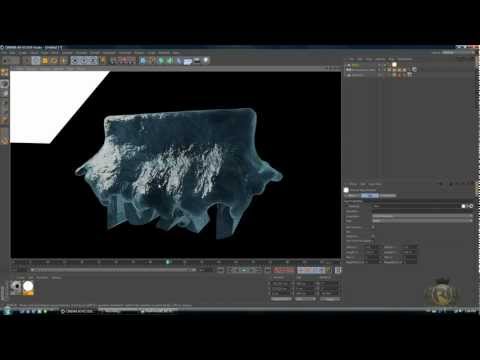This screenshot has width=480, height=360.
Task: Open the Material Manager Texture menu
Action: point(56,277)
